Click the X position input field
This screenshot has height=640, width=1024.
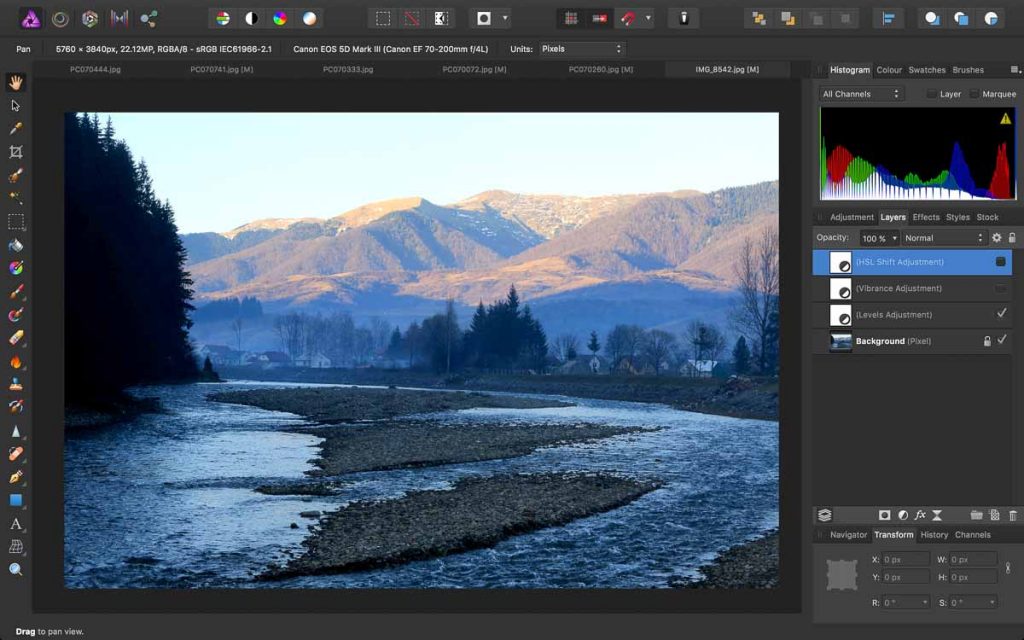pos(905,560)
